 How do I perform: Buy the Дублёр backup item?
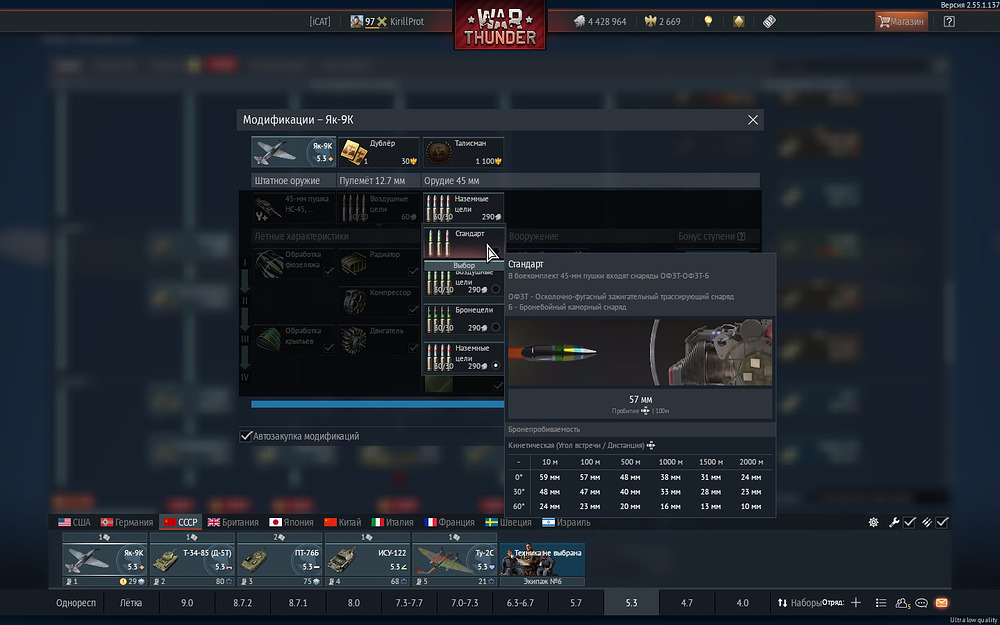point(378,152)
